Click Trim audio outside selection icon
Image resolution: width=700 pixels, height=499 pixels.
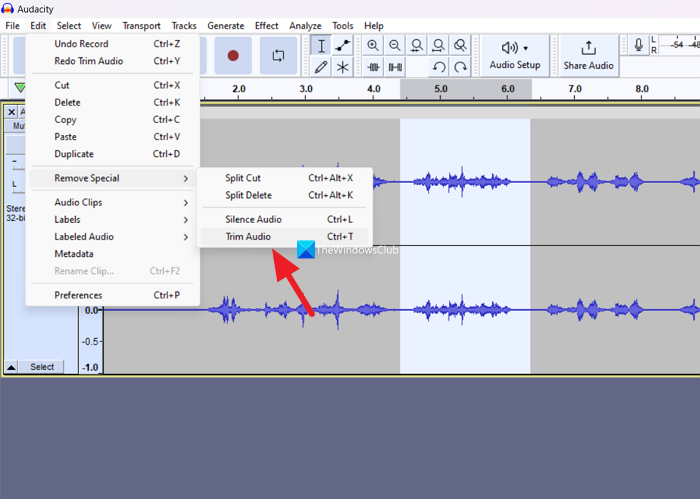click(373, 67)
